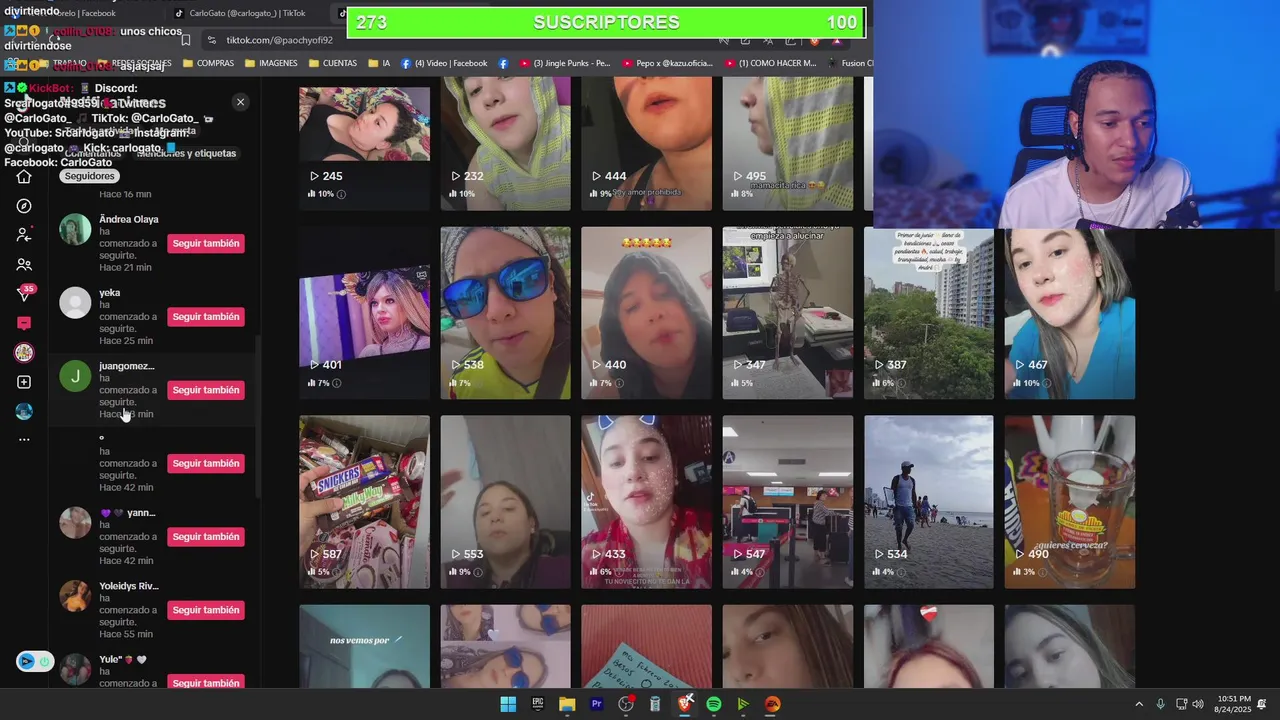Open clock showing 10:51 PM
1280x720 pixels.
1233,704
